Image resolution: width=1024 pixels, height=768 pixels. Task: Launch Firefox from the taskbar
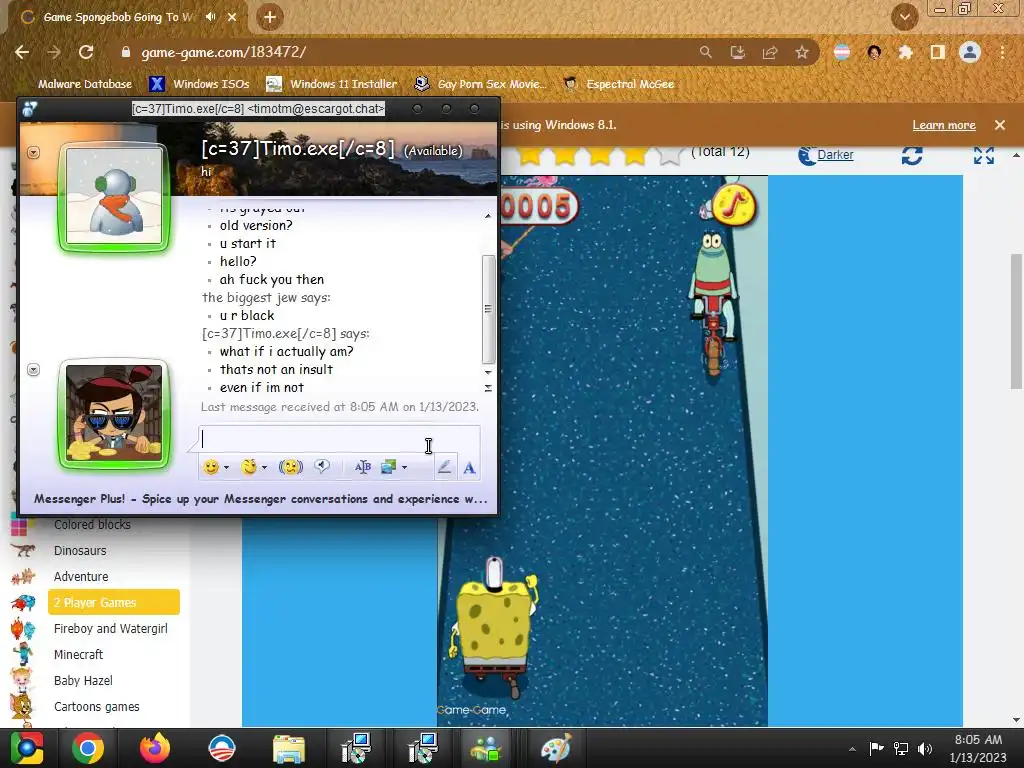click(155, 748)
